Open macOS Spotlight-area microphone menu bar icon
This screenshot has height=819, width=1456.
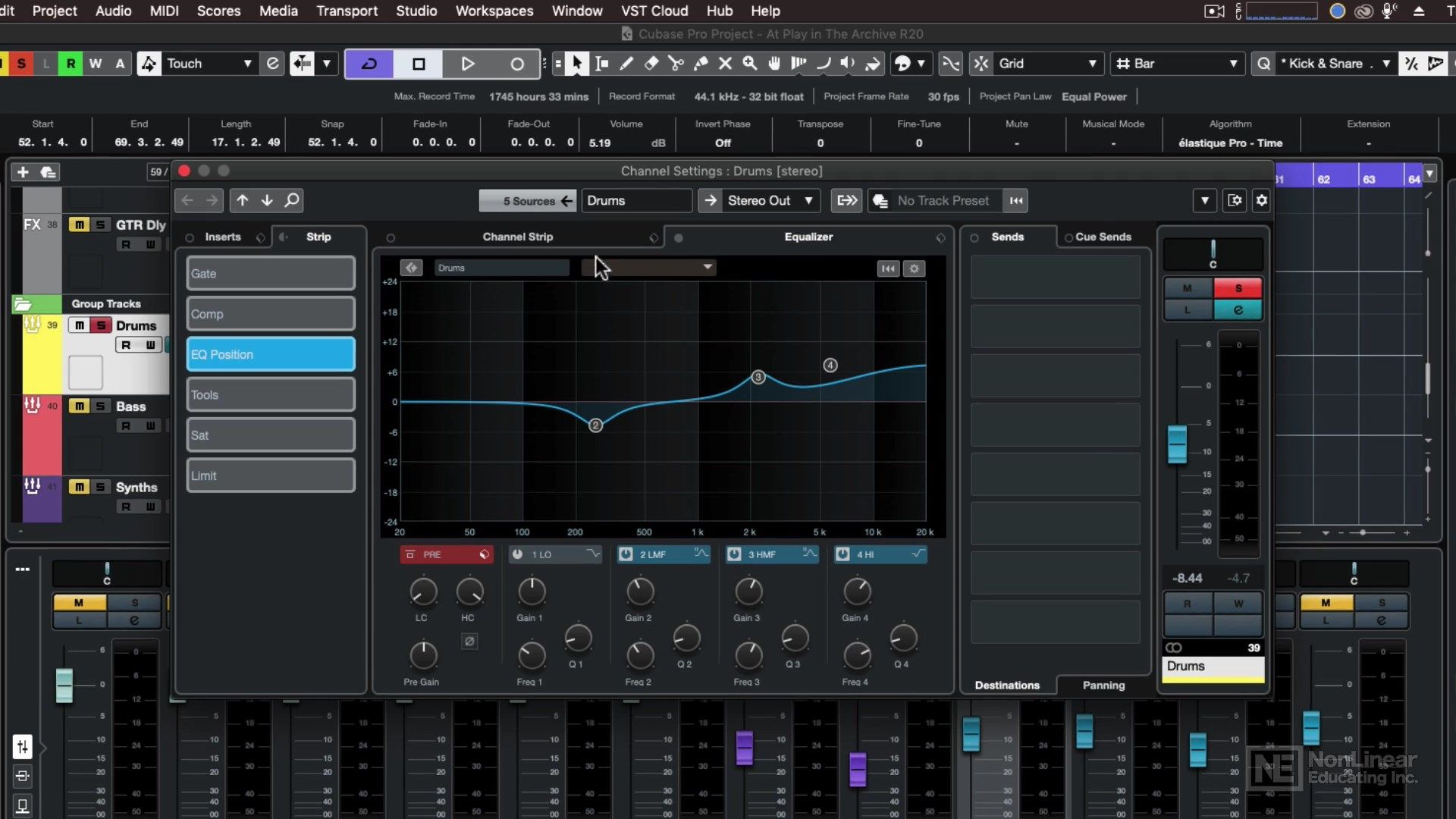tap(1389, 11)
